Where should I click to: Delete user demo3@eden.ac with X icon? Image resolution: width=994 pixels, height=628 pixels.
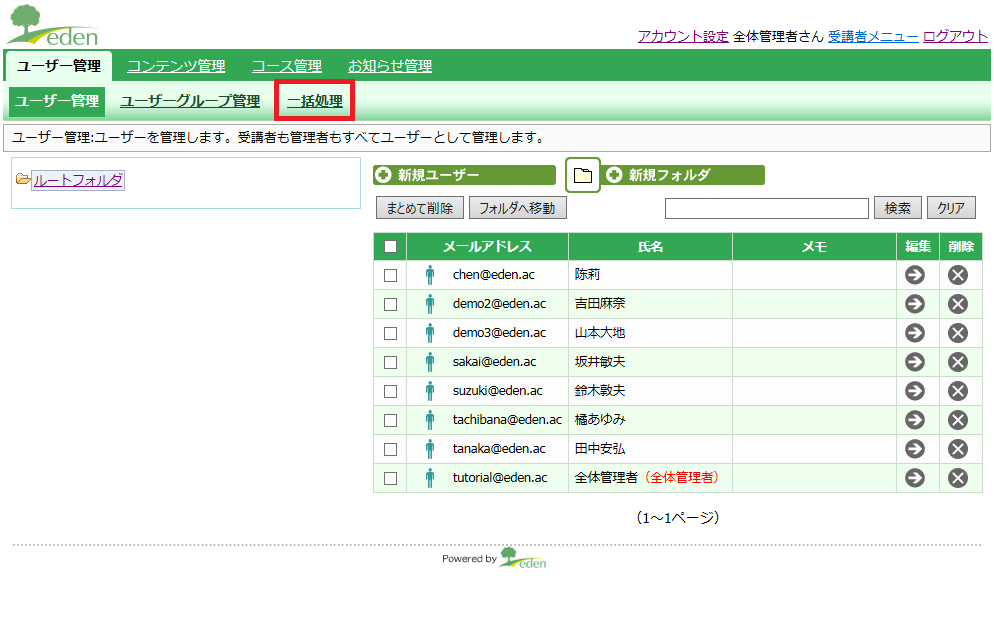(958, 333)
